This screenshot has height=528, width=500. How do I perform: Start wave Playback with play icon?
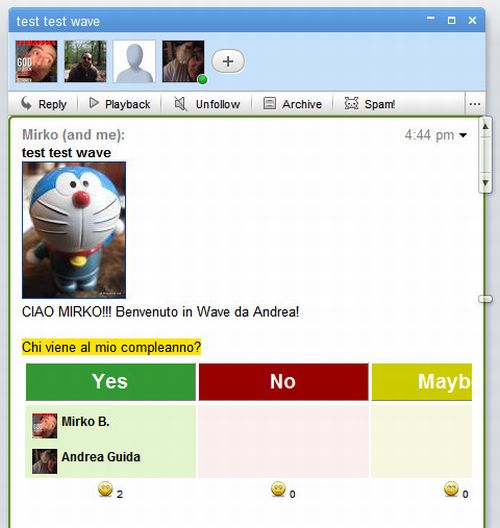tap(94, 103)
